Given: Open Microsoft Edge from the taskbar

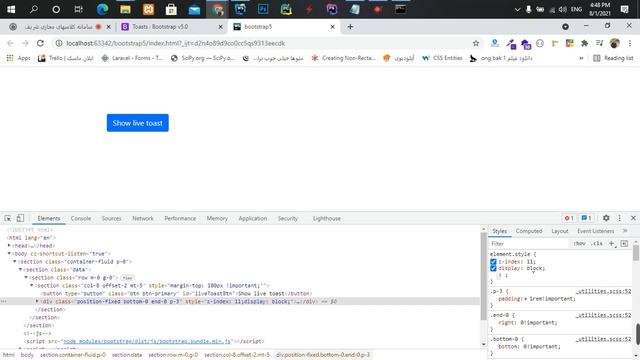Looking at the screenshot, I should click(102, 9).
